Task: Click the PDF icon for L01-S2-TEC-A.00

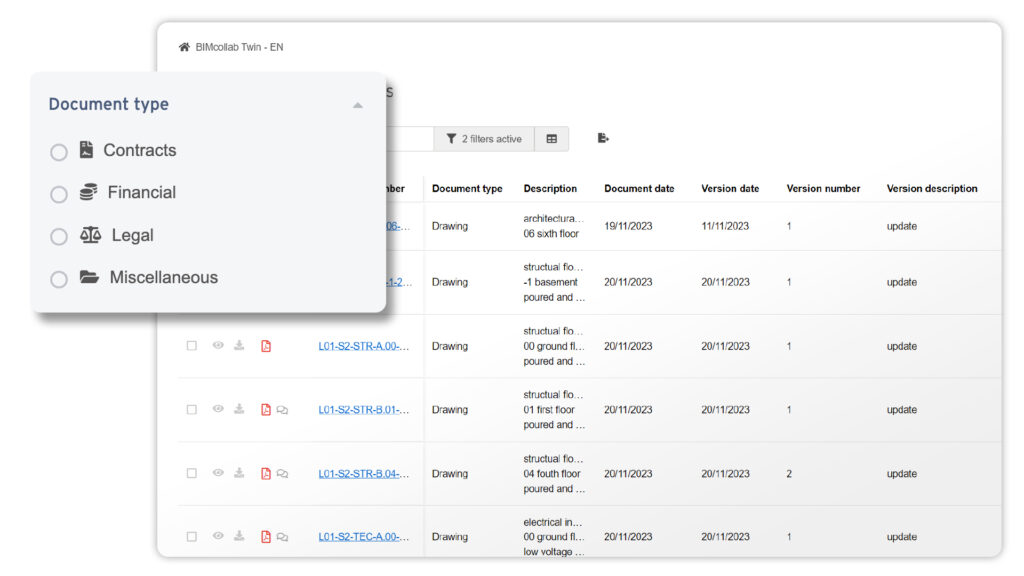Action: [x=266, y=537]
